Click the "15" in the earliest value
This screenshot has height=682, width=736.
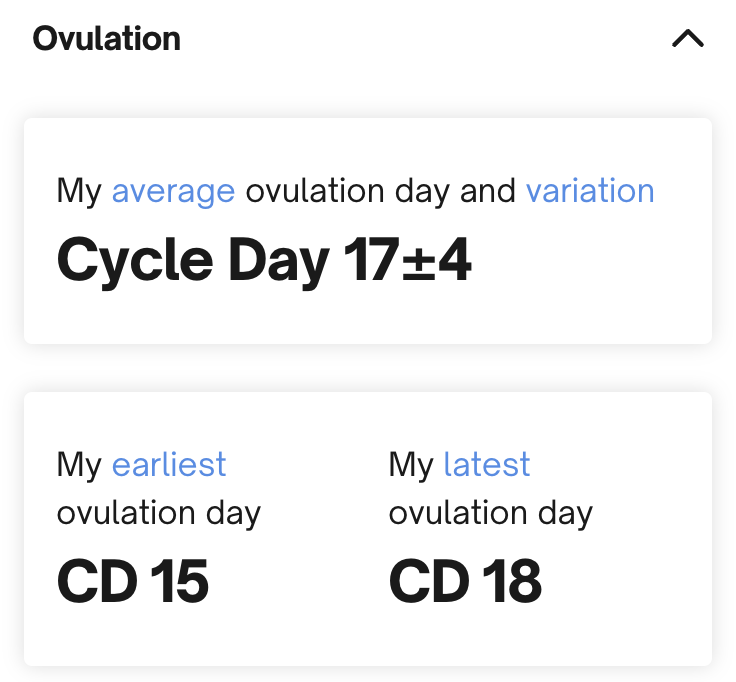179,581
